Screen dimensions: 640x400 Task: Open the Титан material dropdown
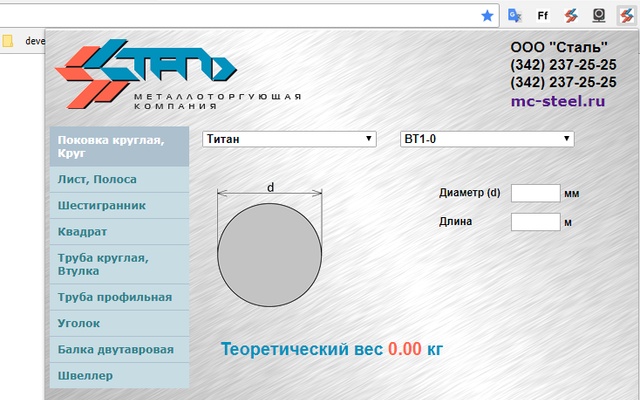289,139
